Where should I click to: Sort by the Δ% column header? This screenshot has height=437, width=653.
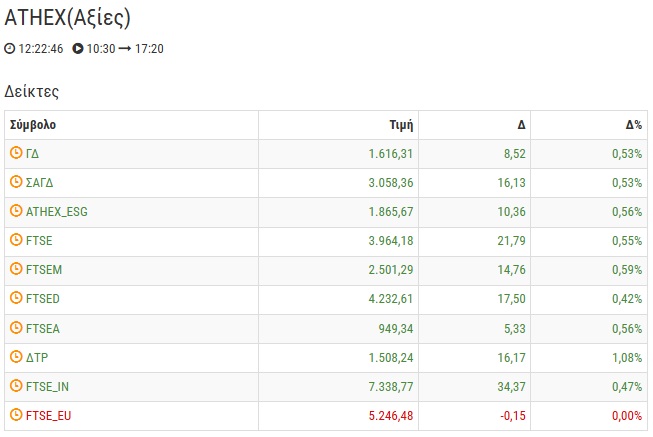coord(633,125)
